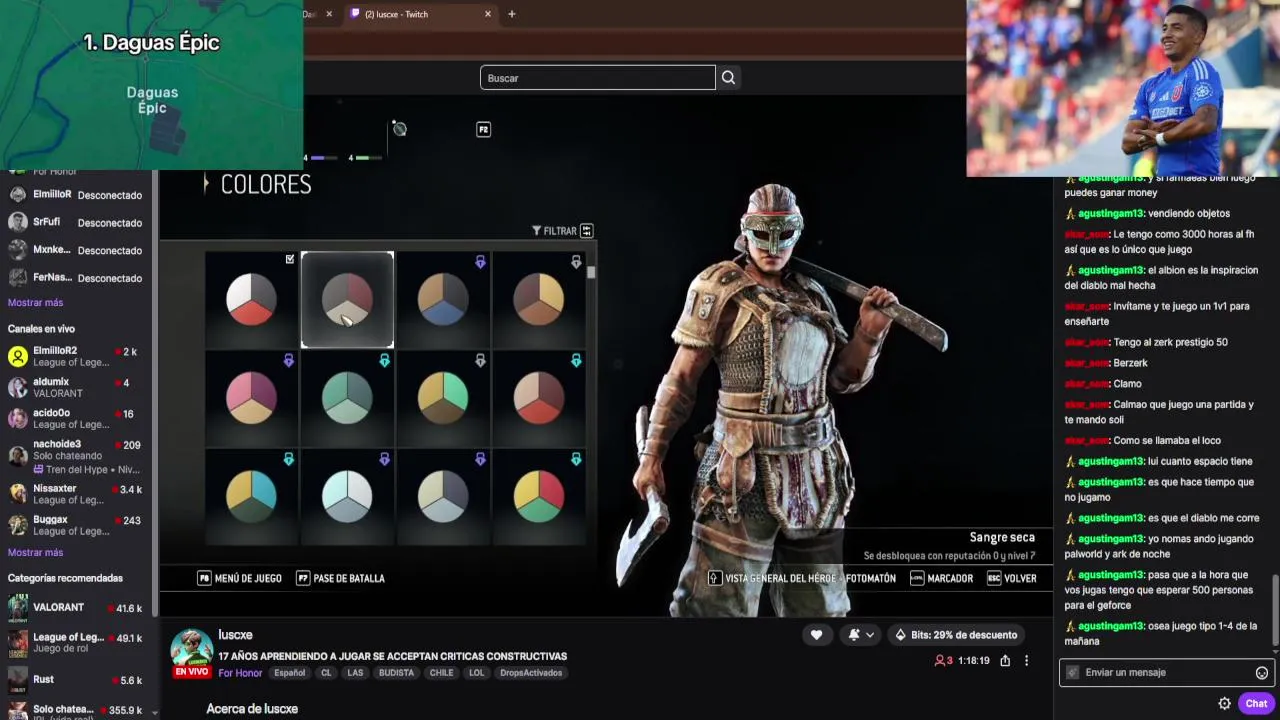Select the beige red brown palette
This screenshot has width=1280, height=720.
[539, 397]
